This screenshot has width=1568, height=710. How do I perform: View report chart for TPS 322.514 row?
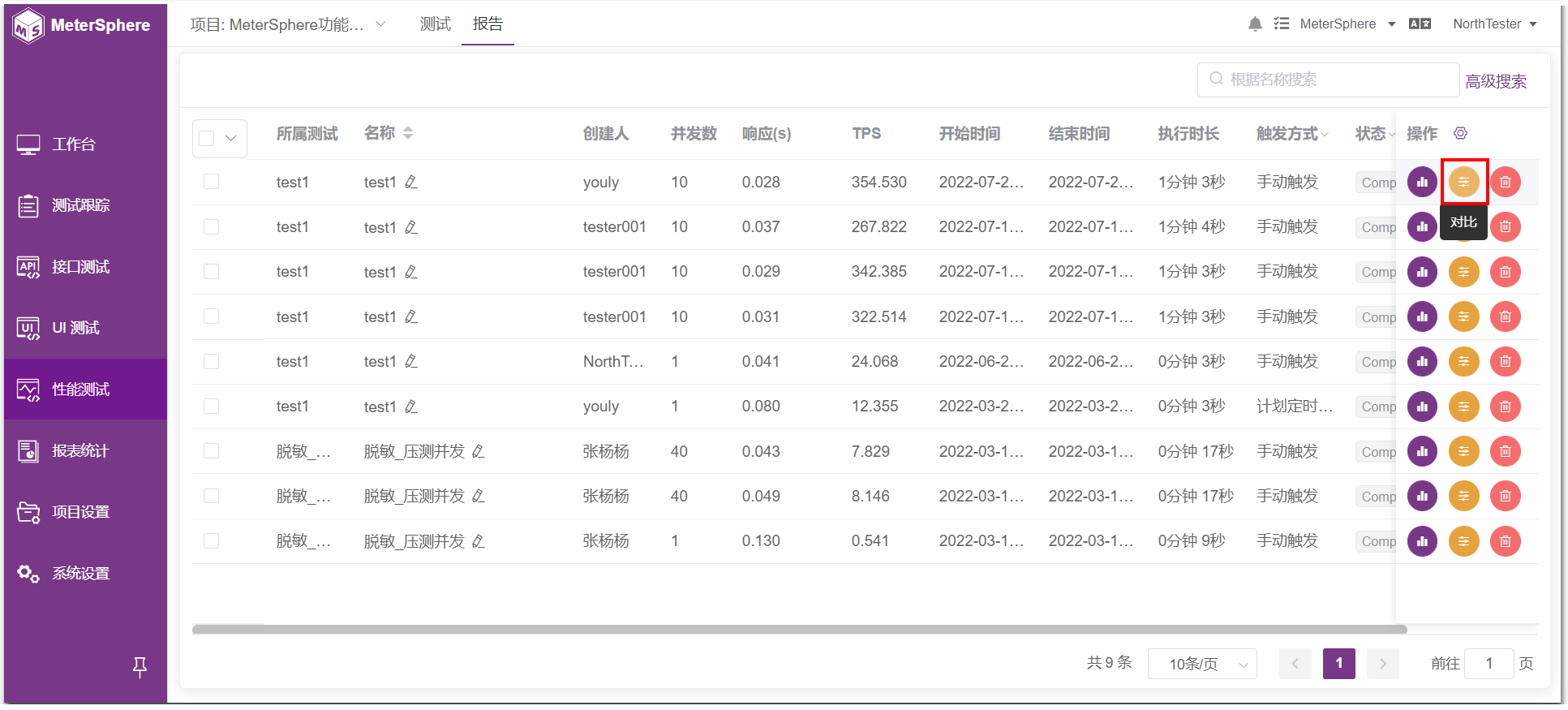1422,316
